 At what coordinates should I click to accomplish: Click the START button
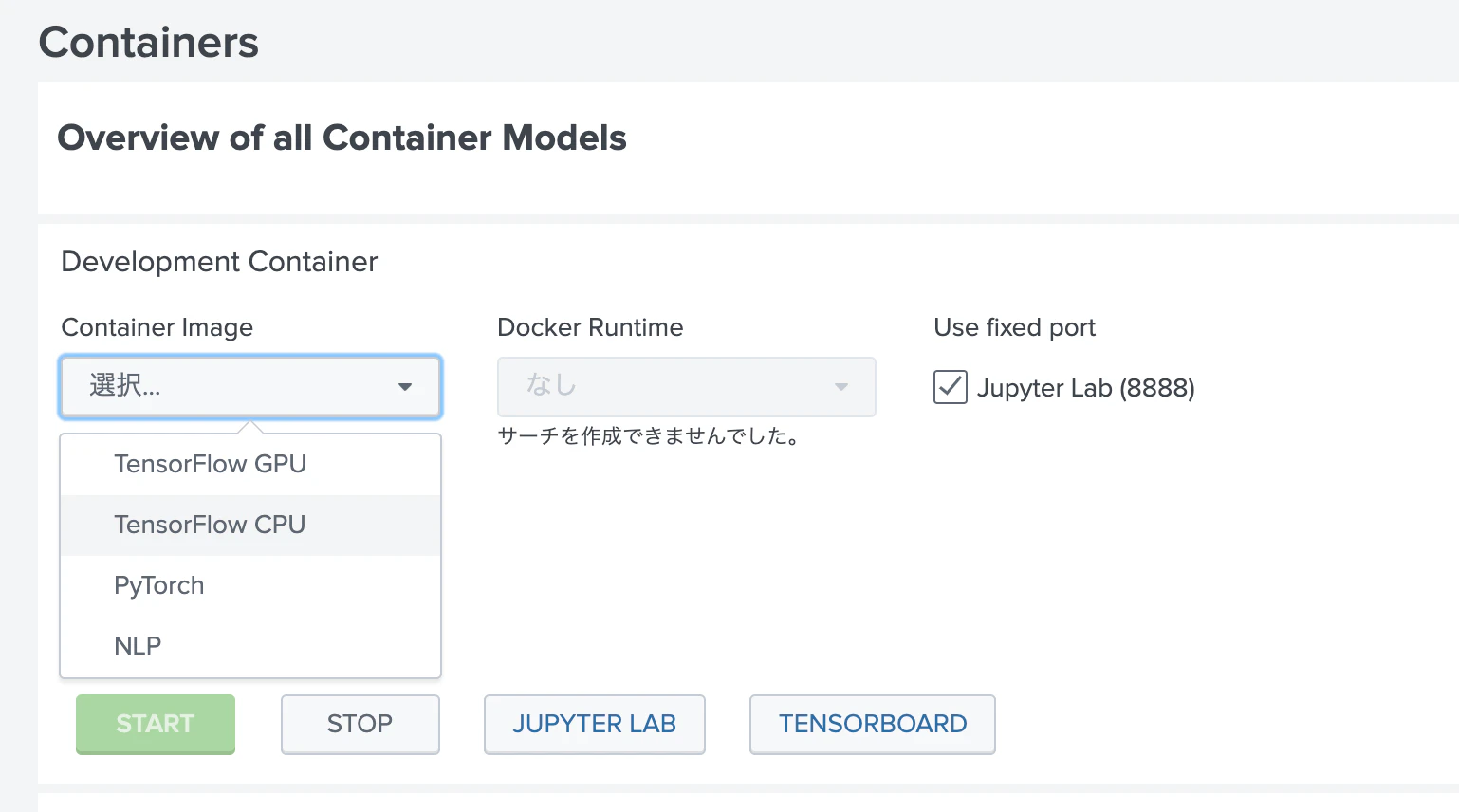pos(156,724)
